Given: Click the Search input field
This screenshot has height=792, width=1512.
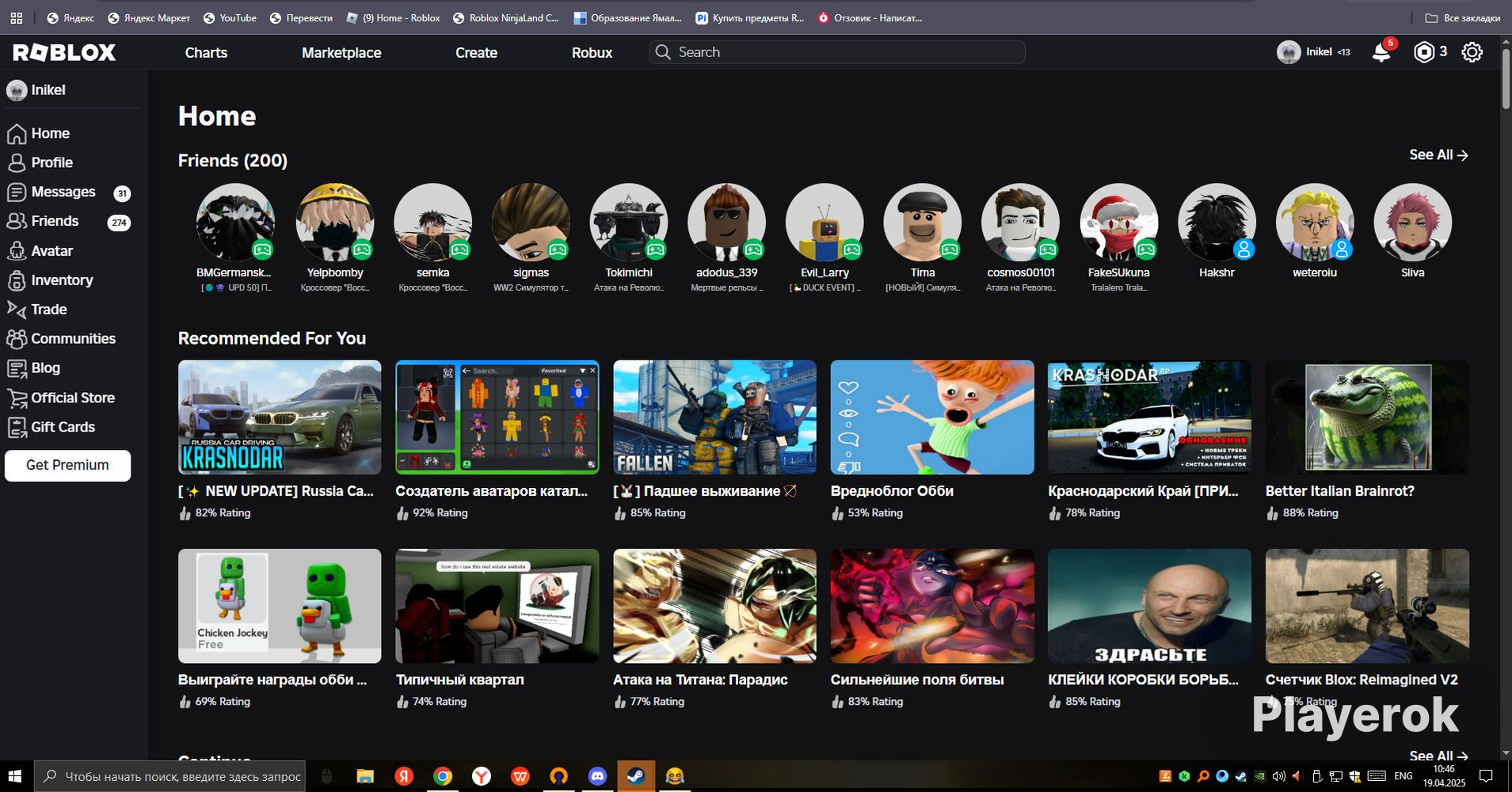Looking at the screenshot, I should point(837,52).
